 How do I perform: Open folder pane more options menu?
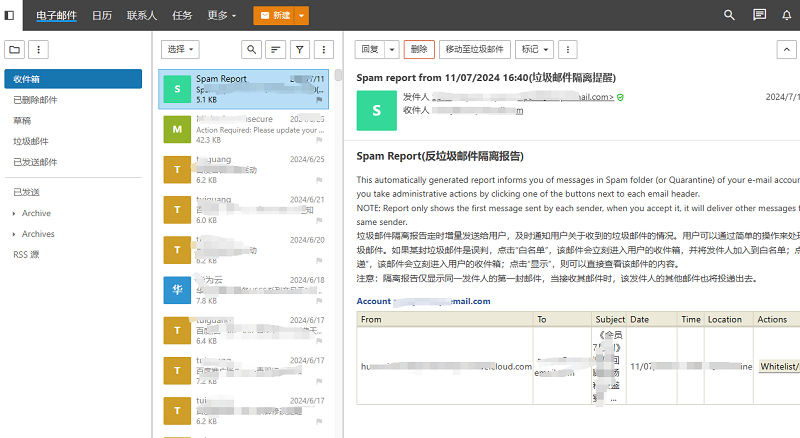pos(38,50)
